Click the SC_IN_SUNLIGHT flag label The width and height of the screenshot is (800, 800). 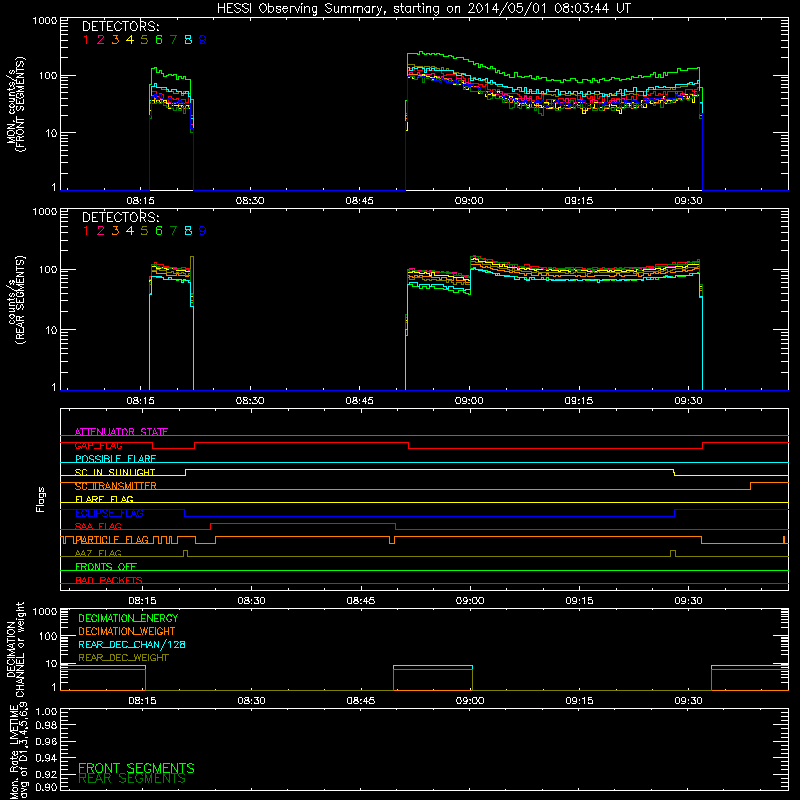click(x=115, y=472)
